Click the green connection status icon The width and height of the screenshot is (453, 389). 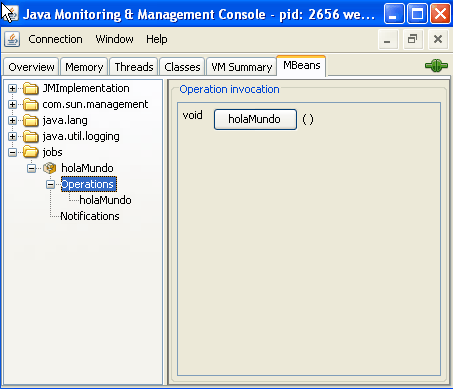pyautogui.click(x=436, y=65)
